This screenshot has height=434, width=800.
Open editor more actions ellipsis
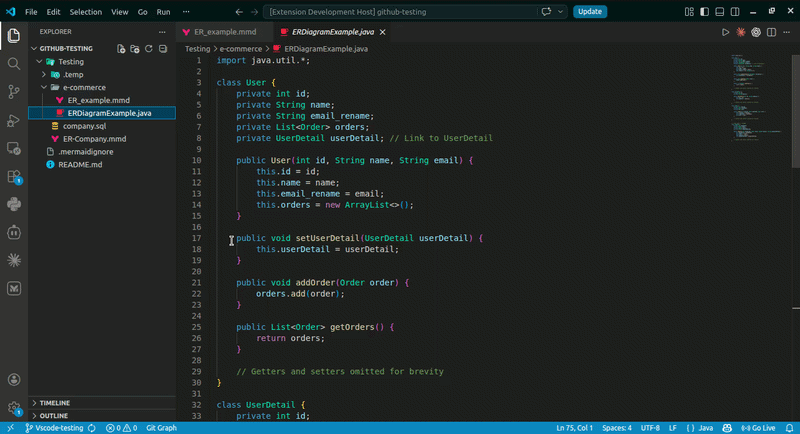point(787,32)
